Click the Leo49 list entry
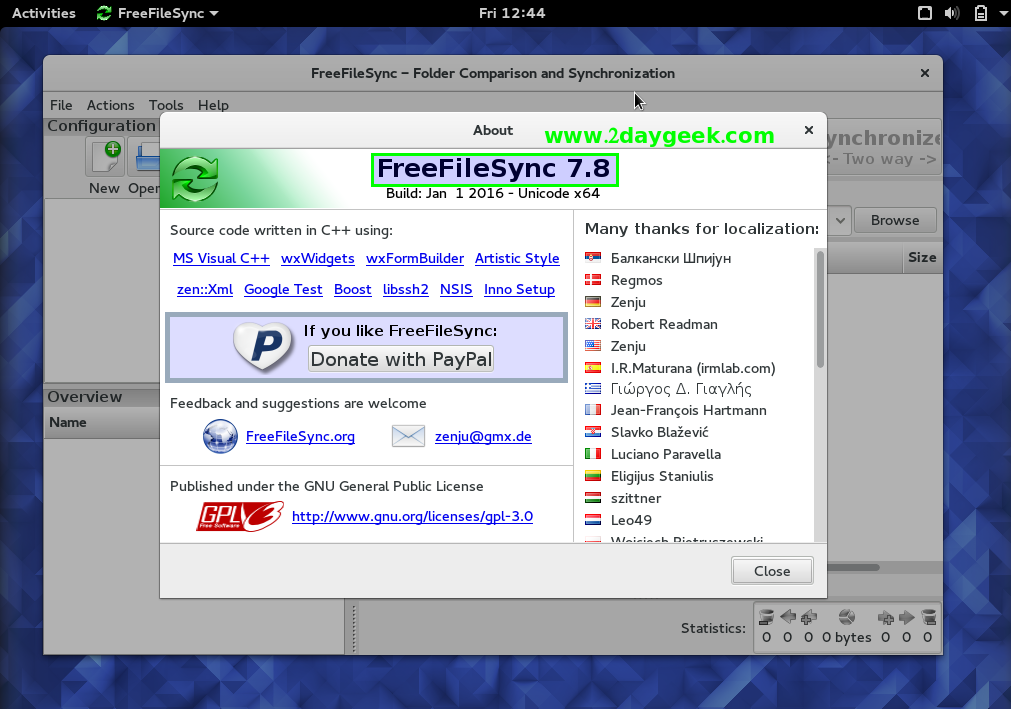 (x=631, y=520)
